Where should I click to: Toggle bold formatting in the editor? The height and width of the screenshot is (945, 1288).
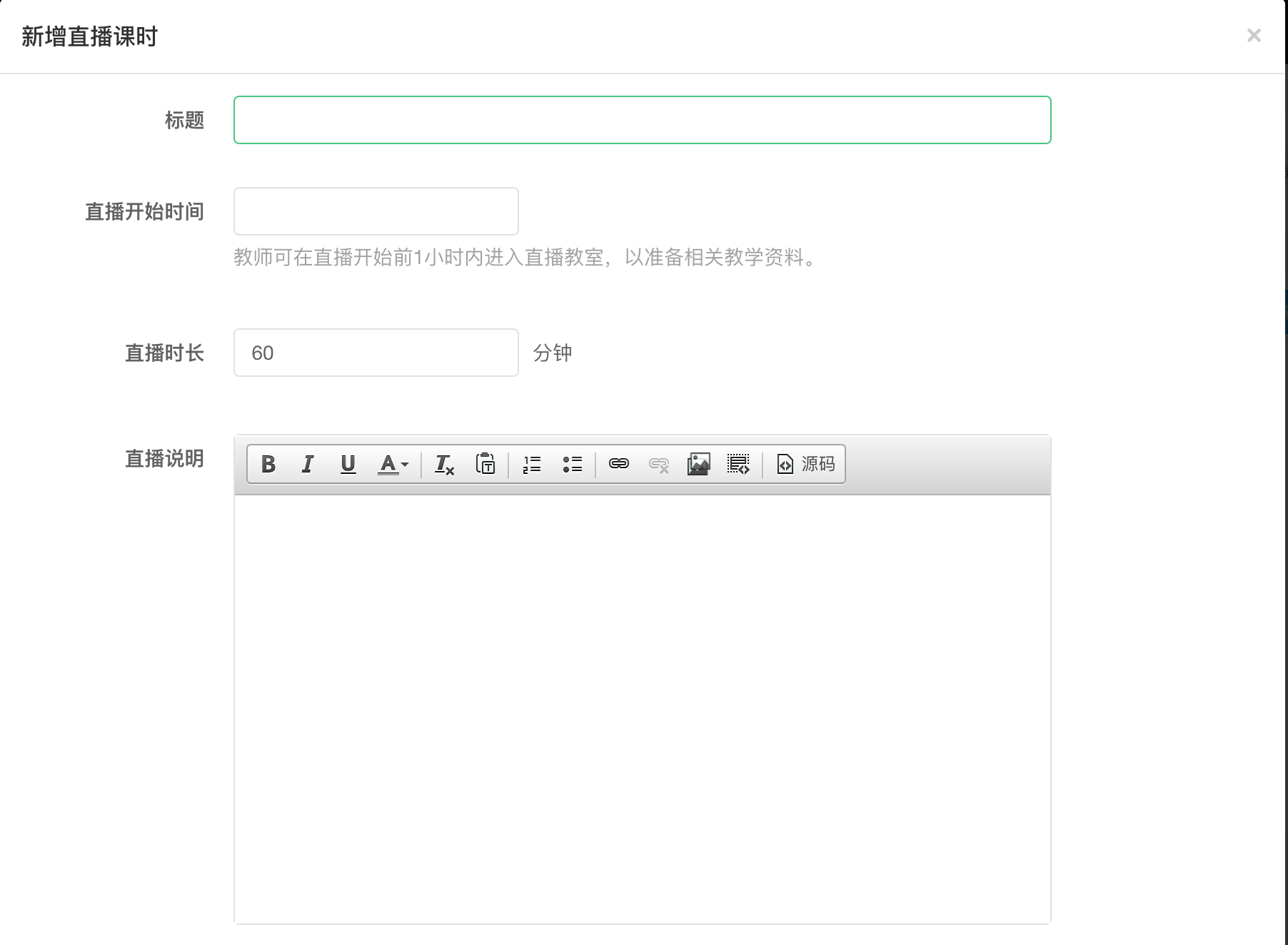tap(268, 465)
